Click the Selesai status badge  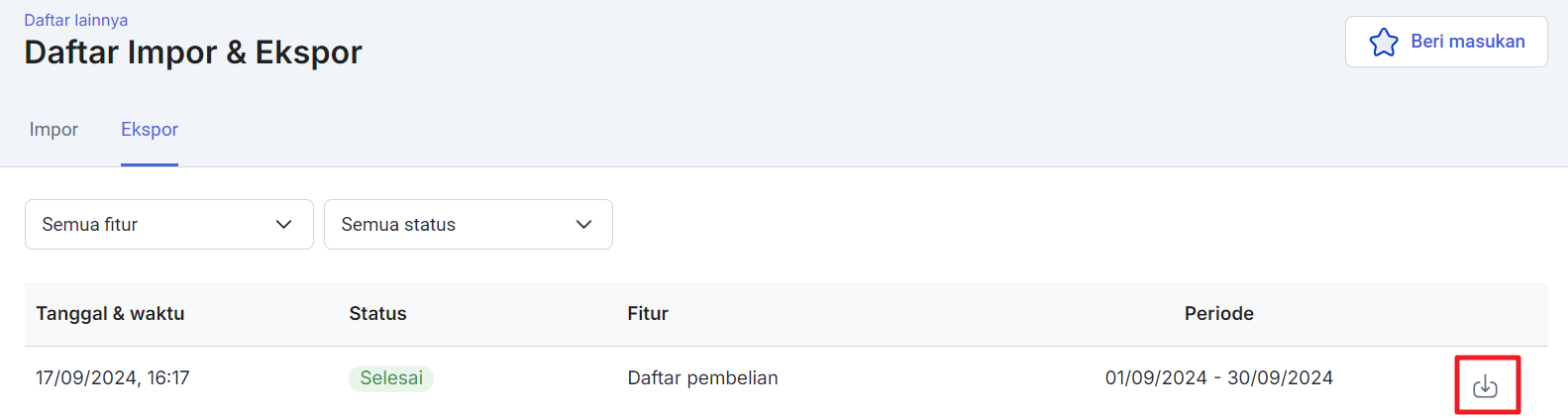pos(391,378)
